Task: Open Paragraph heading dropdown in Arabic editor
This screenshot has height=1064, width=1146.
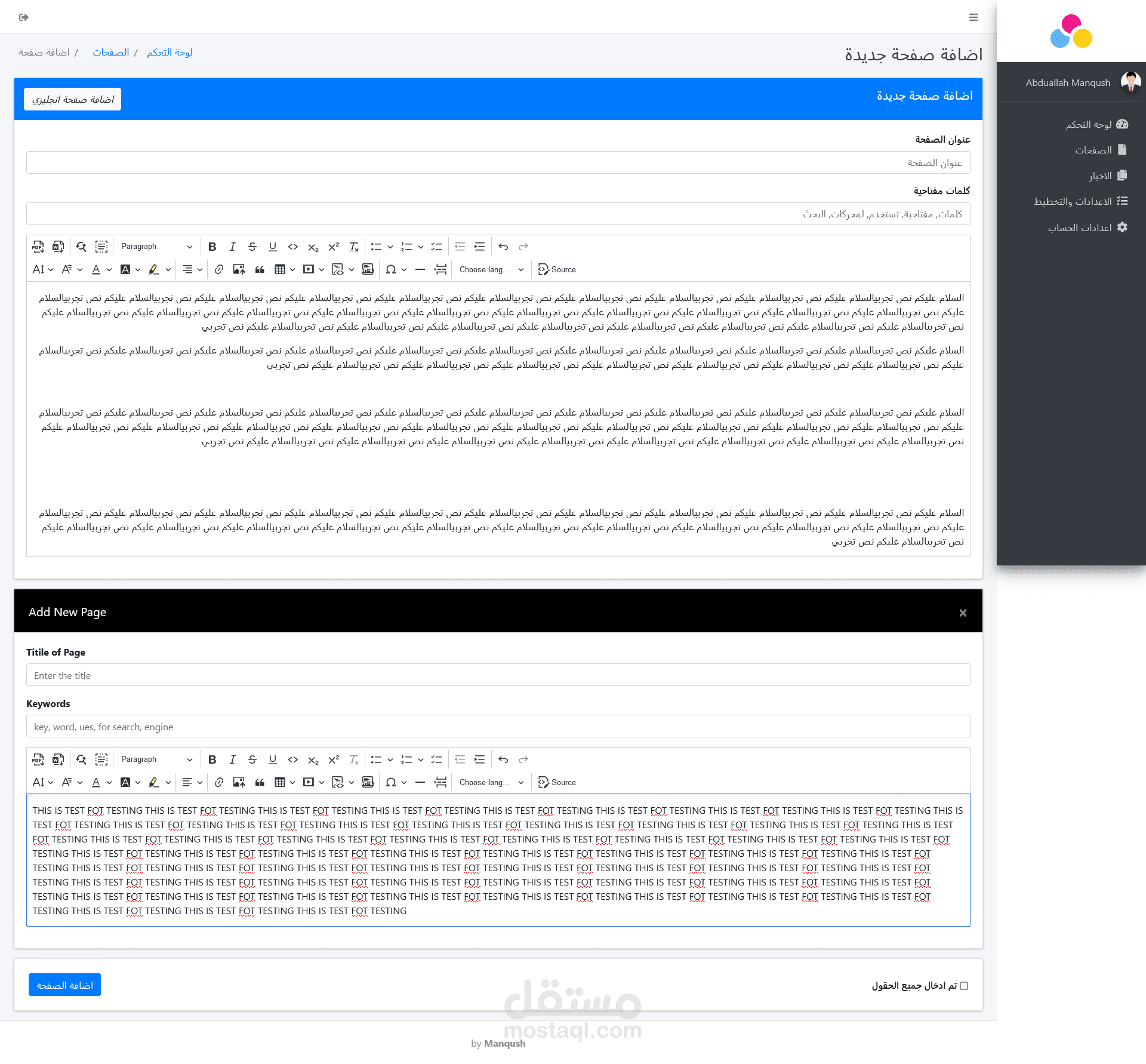Action: tap(156, 247)
